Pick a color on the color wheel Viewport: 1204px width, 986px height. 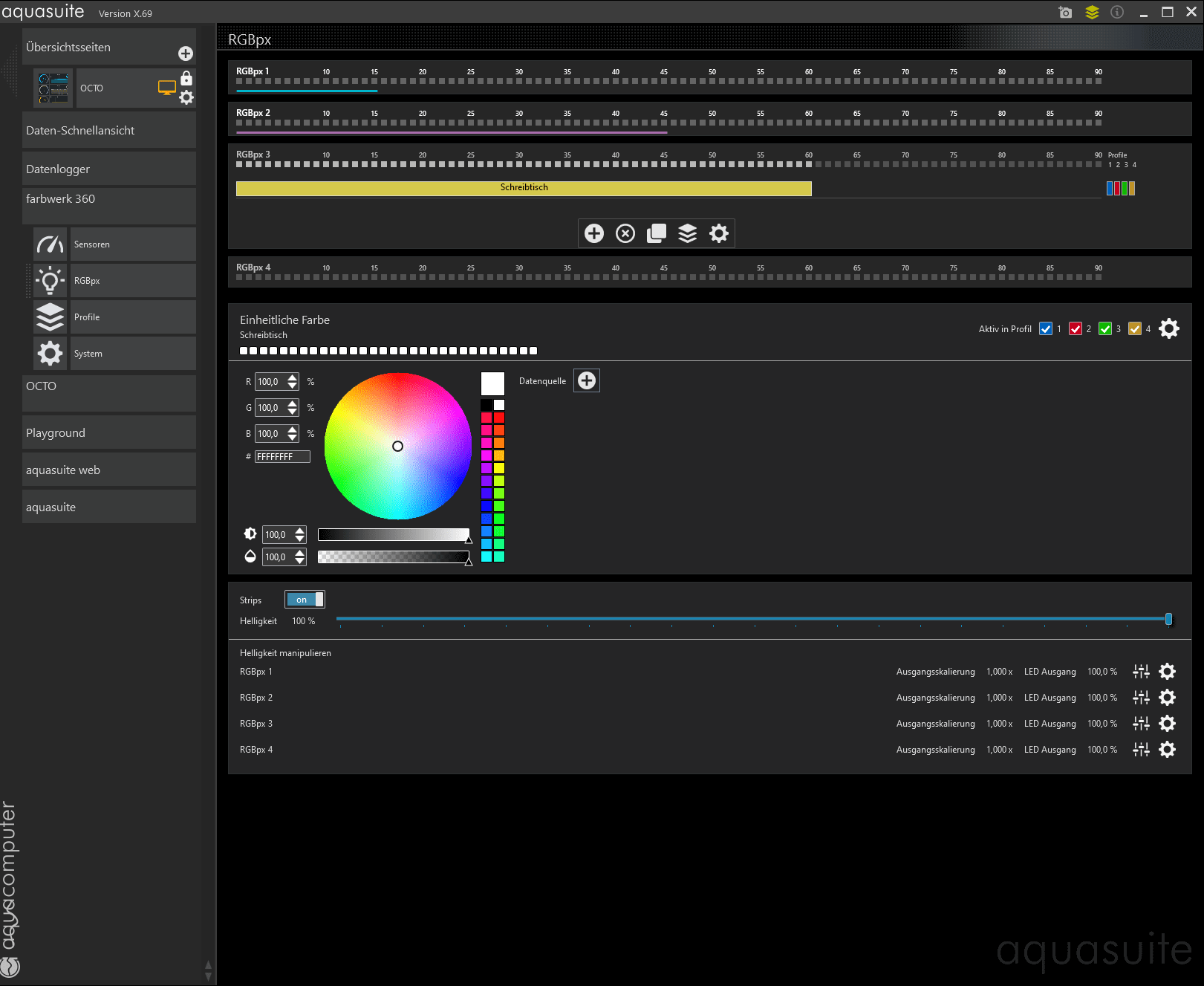click(x=398, y=446)
